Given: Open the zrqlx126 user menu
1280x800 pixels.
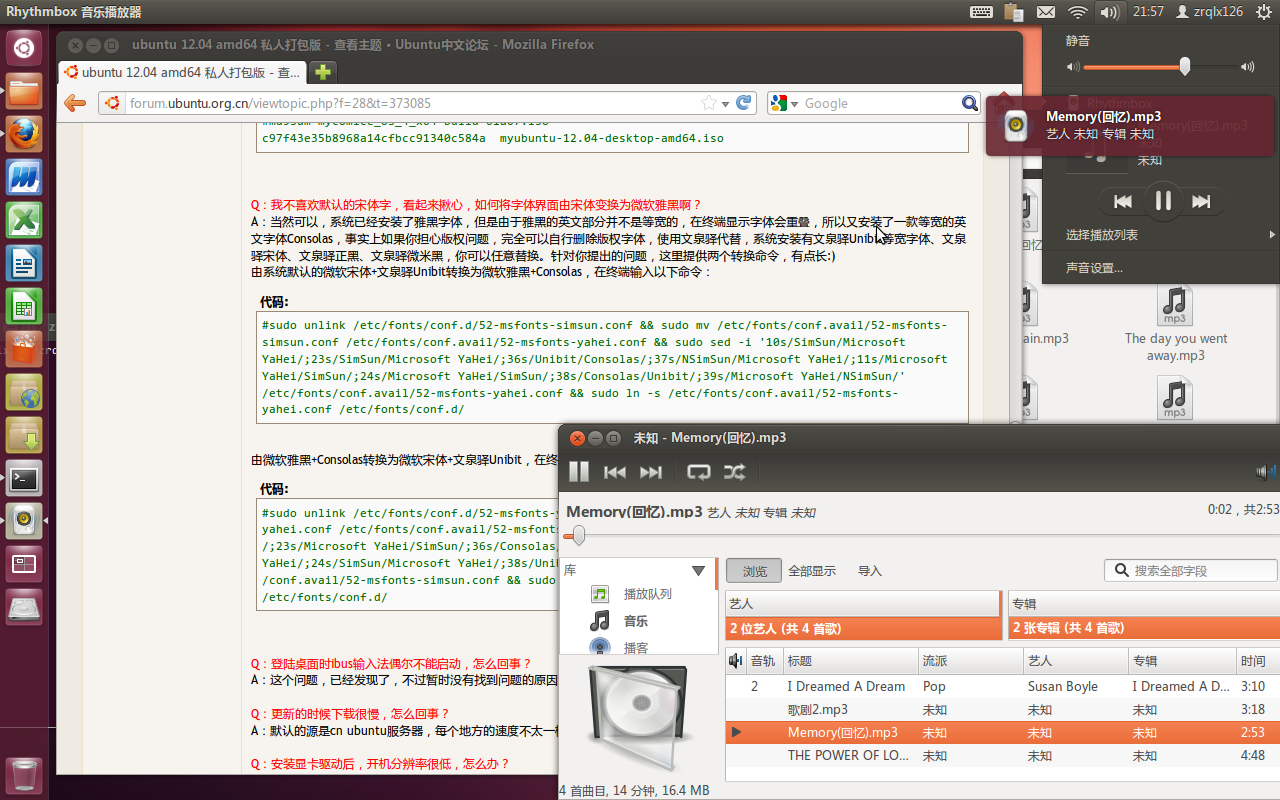Looking at the screenshot, I should tap(1209, 12).
